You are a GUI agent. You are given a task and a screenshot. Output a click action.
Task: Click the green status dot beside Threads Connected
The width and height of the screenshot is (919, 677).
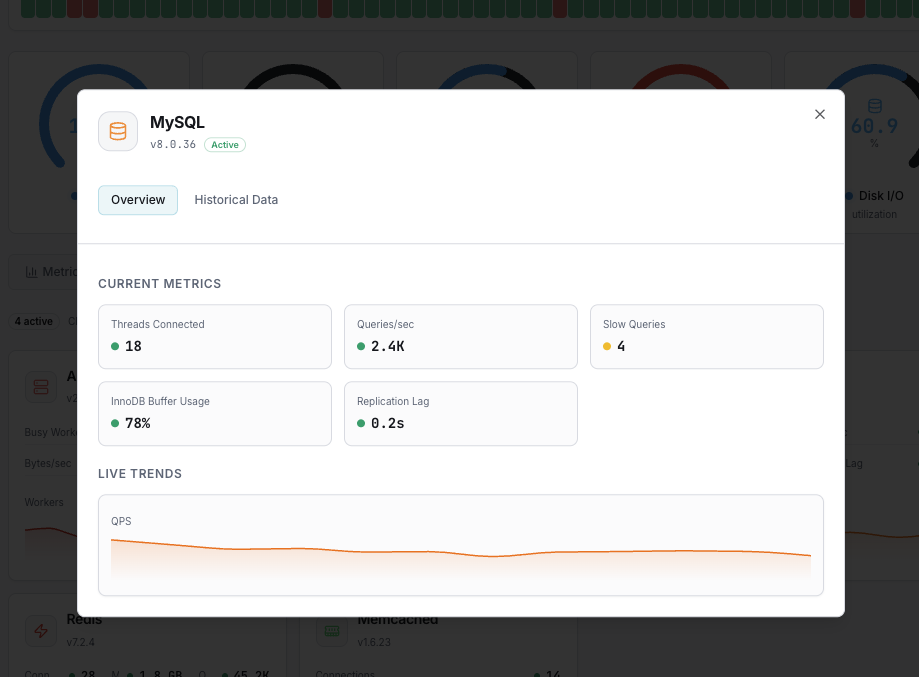pyautogui.click(x=113, y=347)
